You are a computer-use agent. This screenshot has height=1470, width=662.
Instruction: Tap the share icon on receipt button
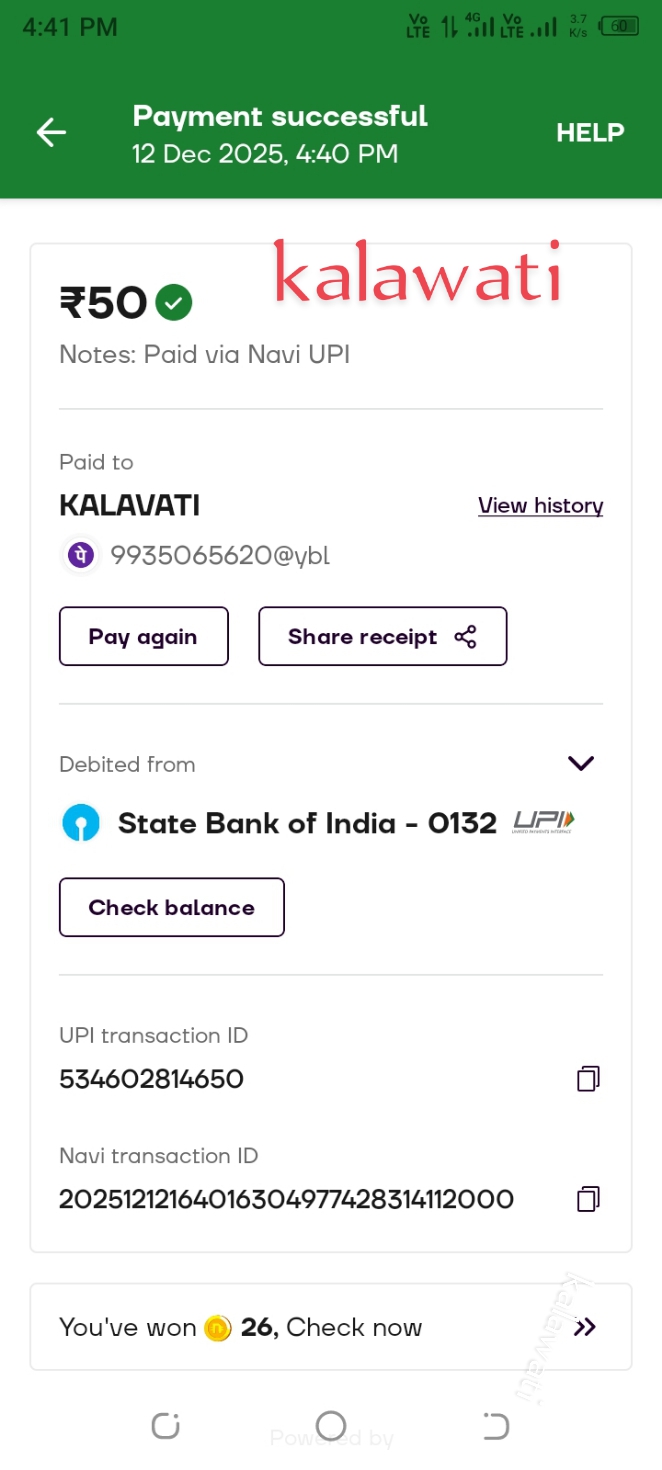click(466, 637)
